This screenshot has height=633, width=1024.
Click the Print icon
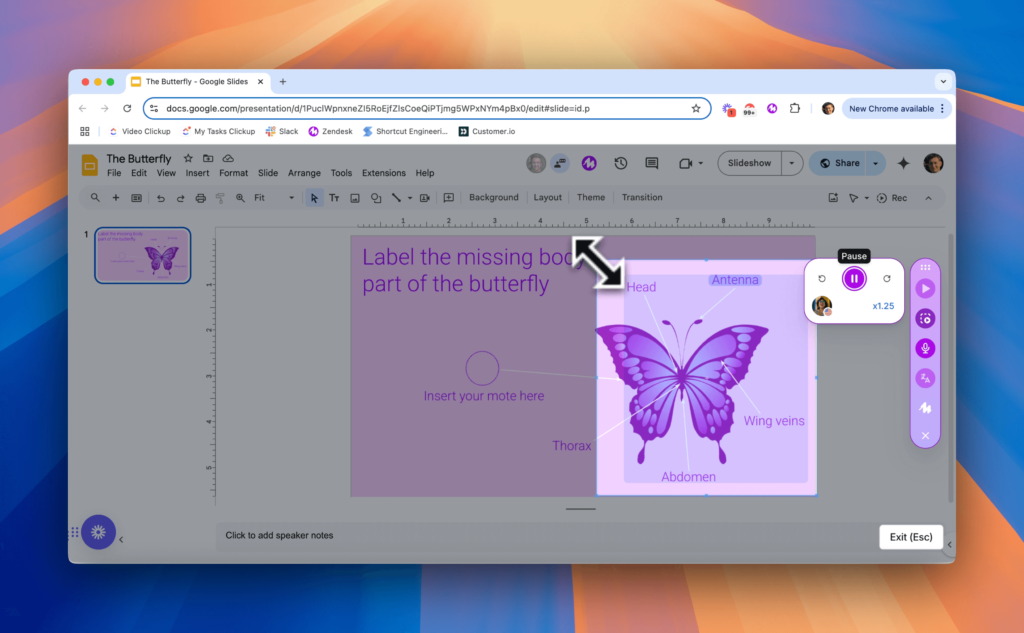tap(200, 197)
